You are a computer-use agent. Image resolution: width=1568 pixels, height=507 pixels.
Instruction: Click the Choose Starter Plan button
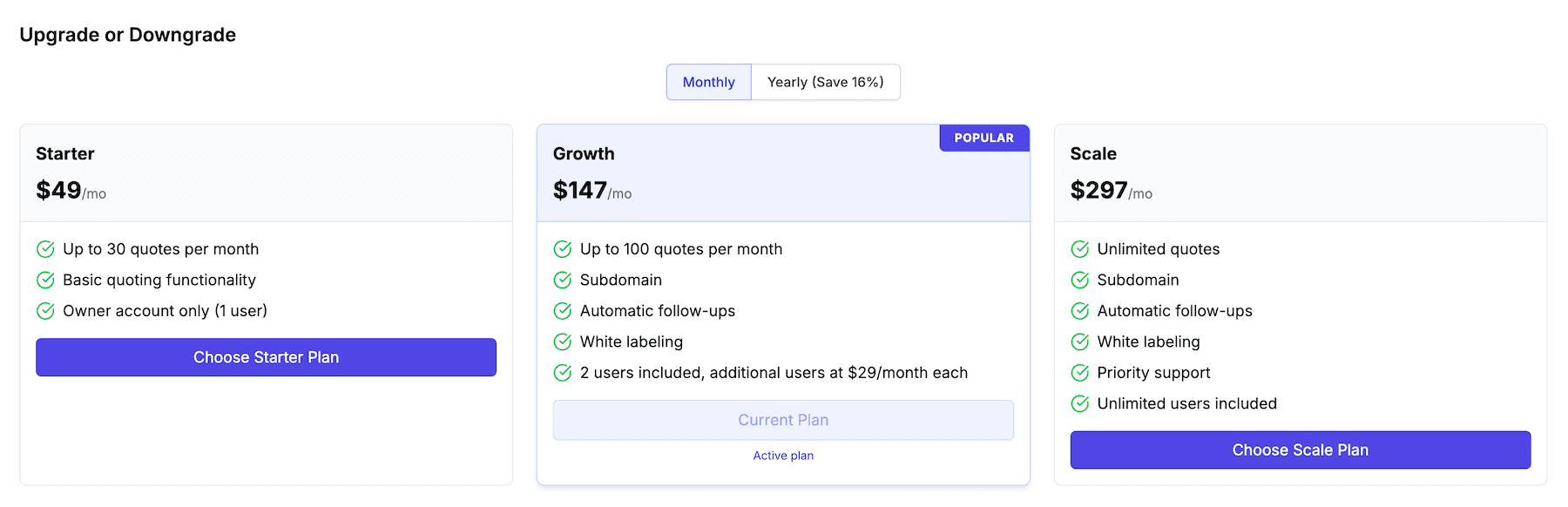(x=266, y=357)
